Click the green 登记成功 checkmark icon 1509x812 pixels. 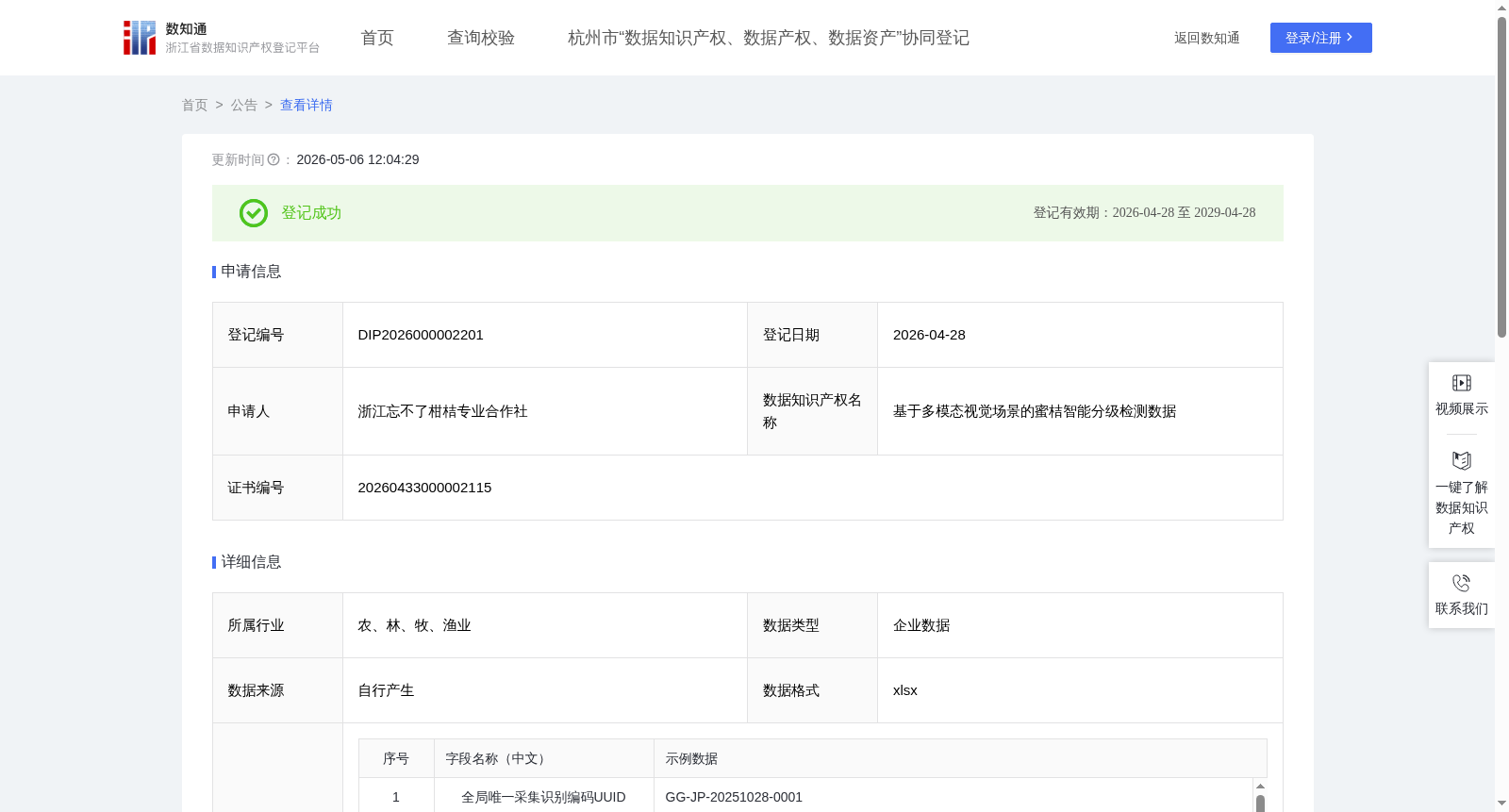tap(254, 213)
